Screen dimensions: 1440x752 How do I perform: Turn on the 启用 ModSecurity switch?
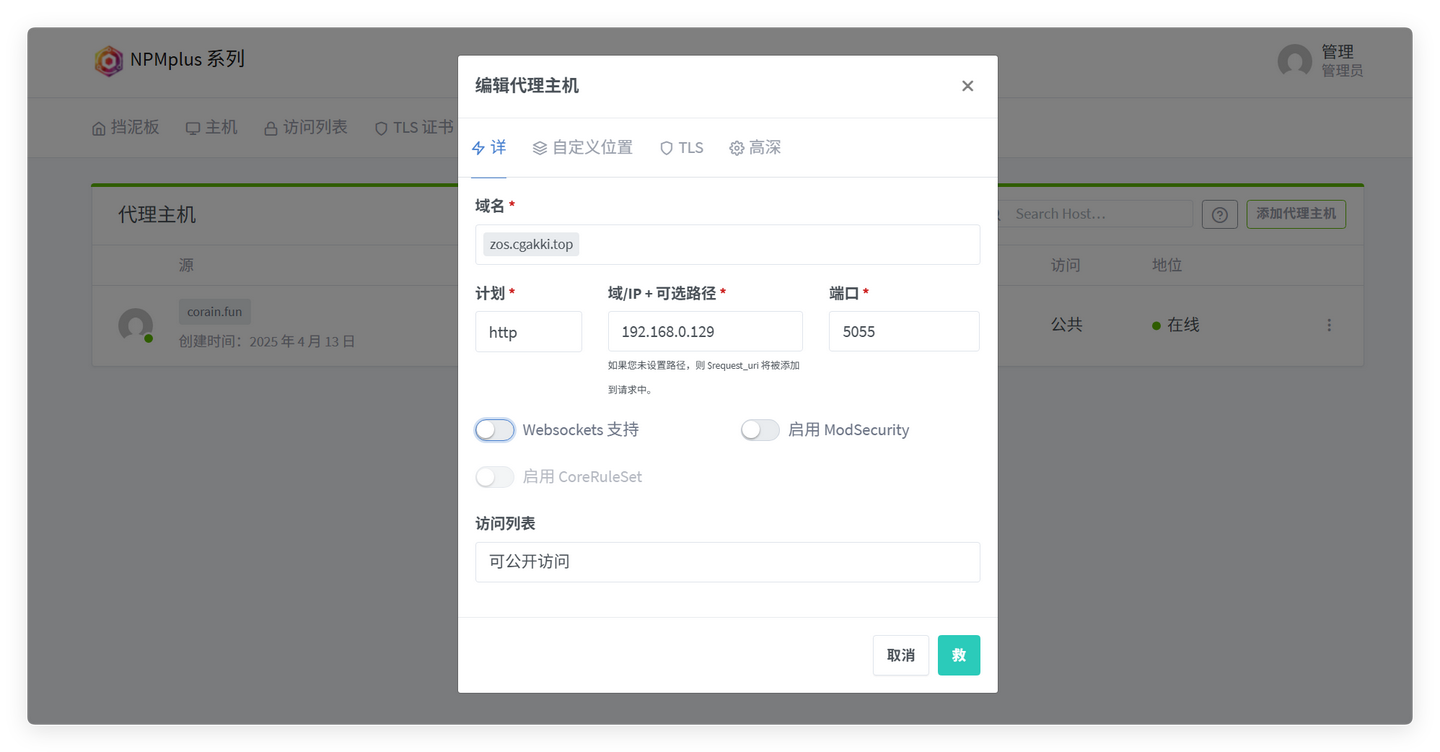[x=760, y=429]
